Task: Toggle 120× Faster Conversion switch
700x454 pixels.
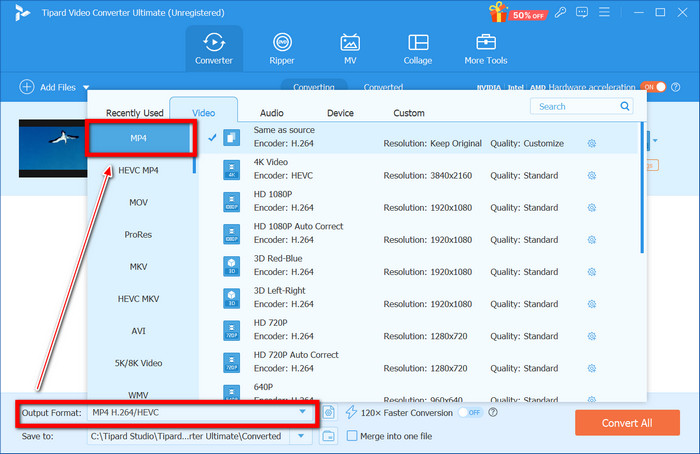Action: coord(471,412)
